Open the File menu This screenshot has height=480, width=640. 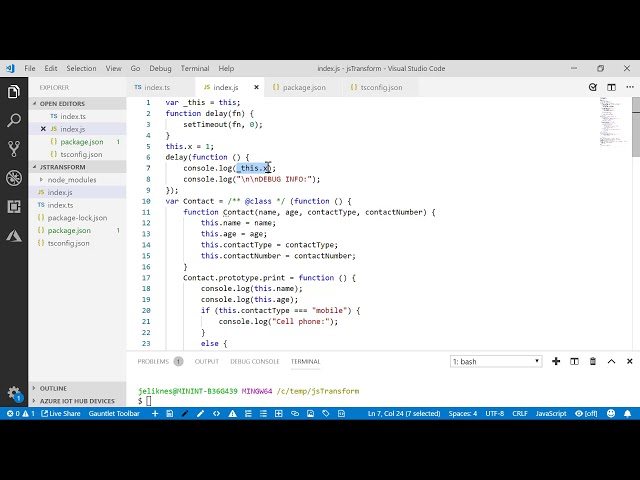pos(30,68)
